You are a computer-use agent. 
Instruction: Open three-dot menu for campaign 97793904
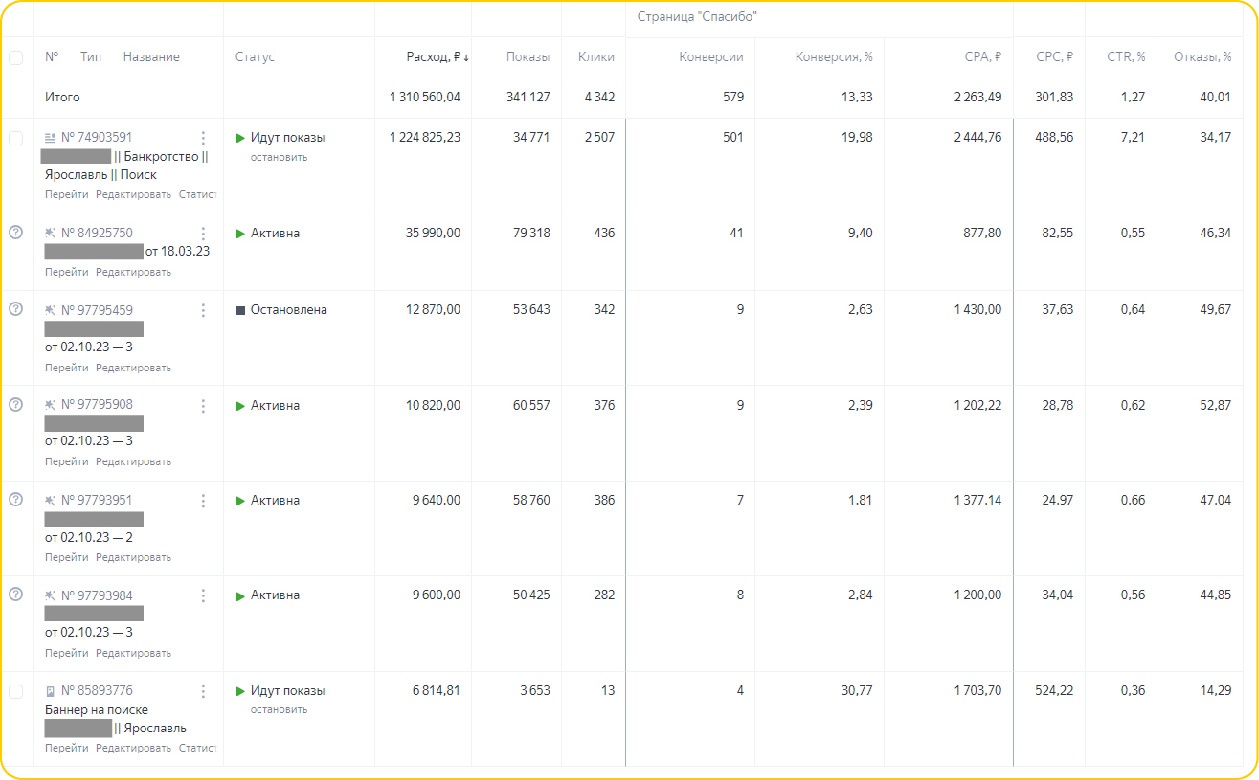[203, 596]
